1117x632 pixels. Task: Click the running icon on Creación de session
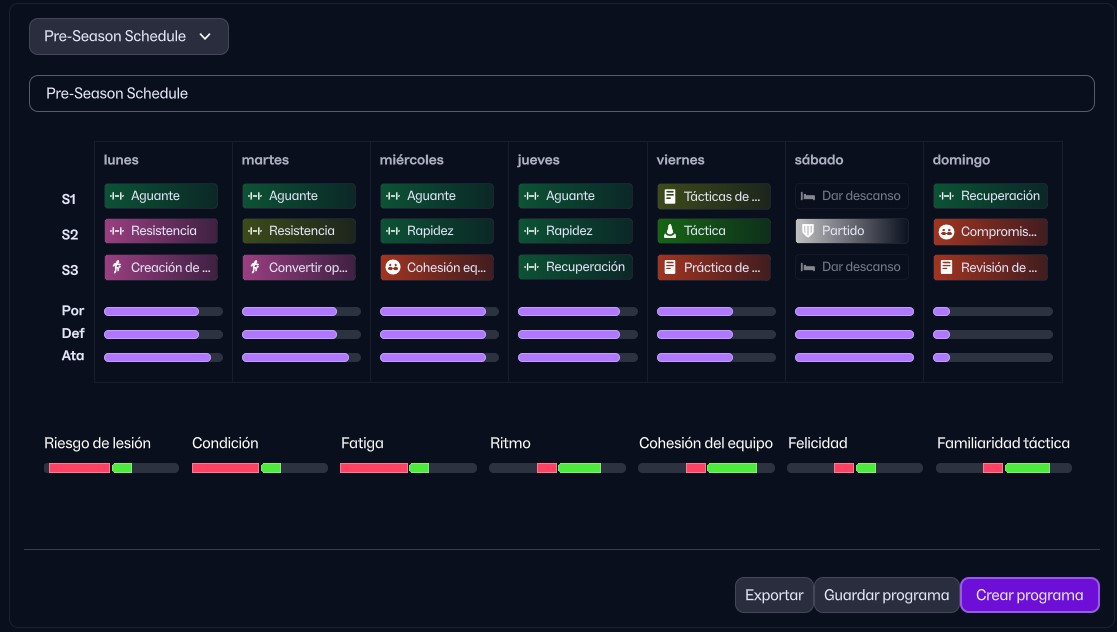(117, 267)
